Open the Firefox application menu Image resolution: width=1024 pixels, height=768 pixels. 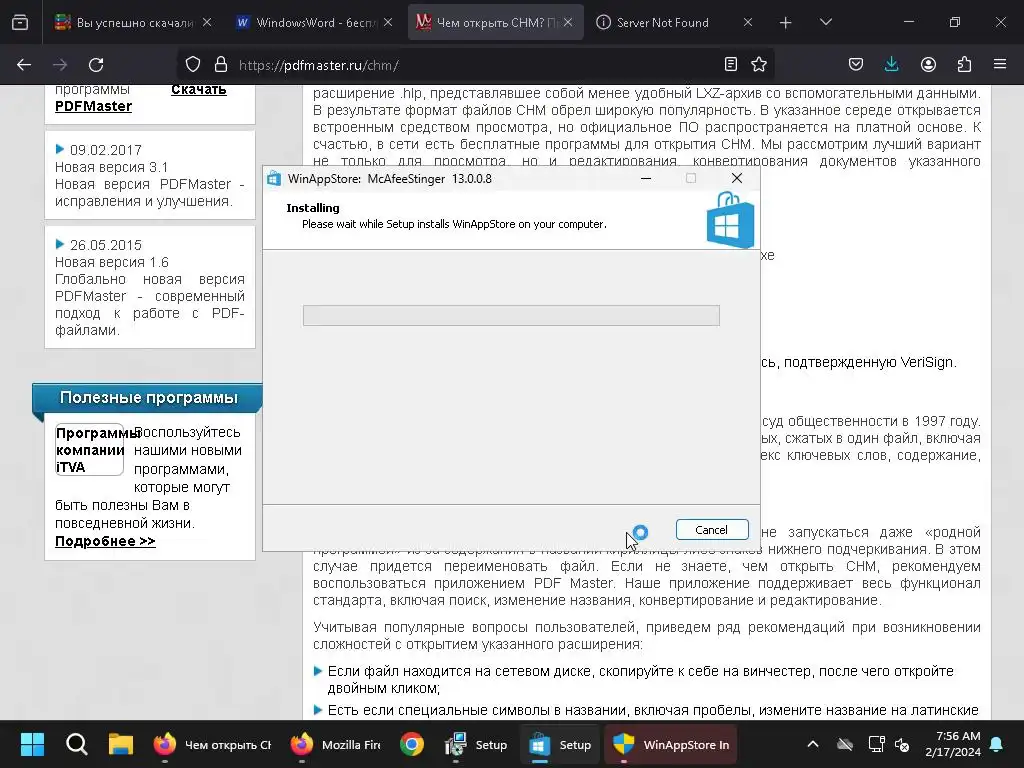tap(1000, 65)
